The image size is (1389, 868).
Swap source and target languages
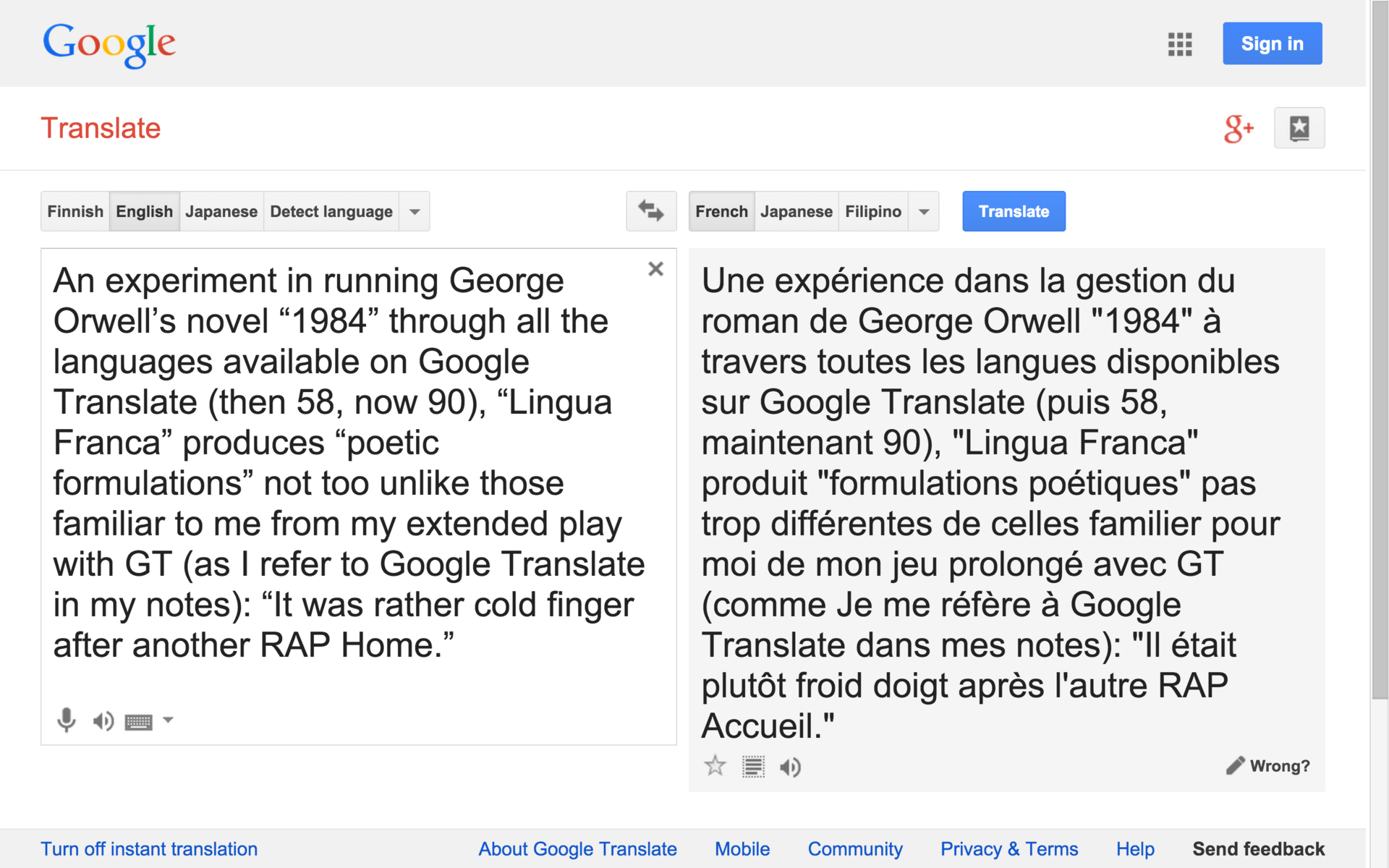pos(650,211)
